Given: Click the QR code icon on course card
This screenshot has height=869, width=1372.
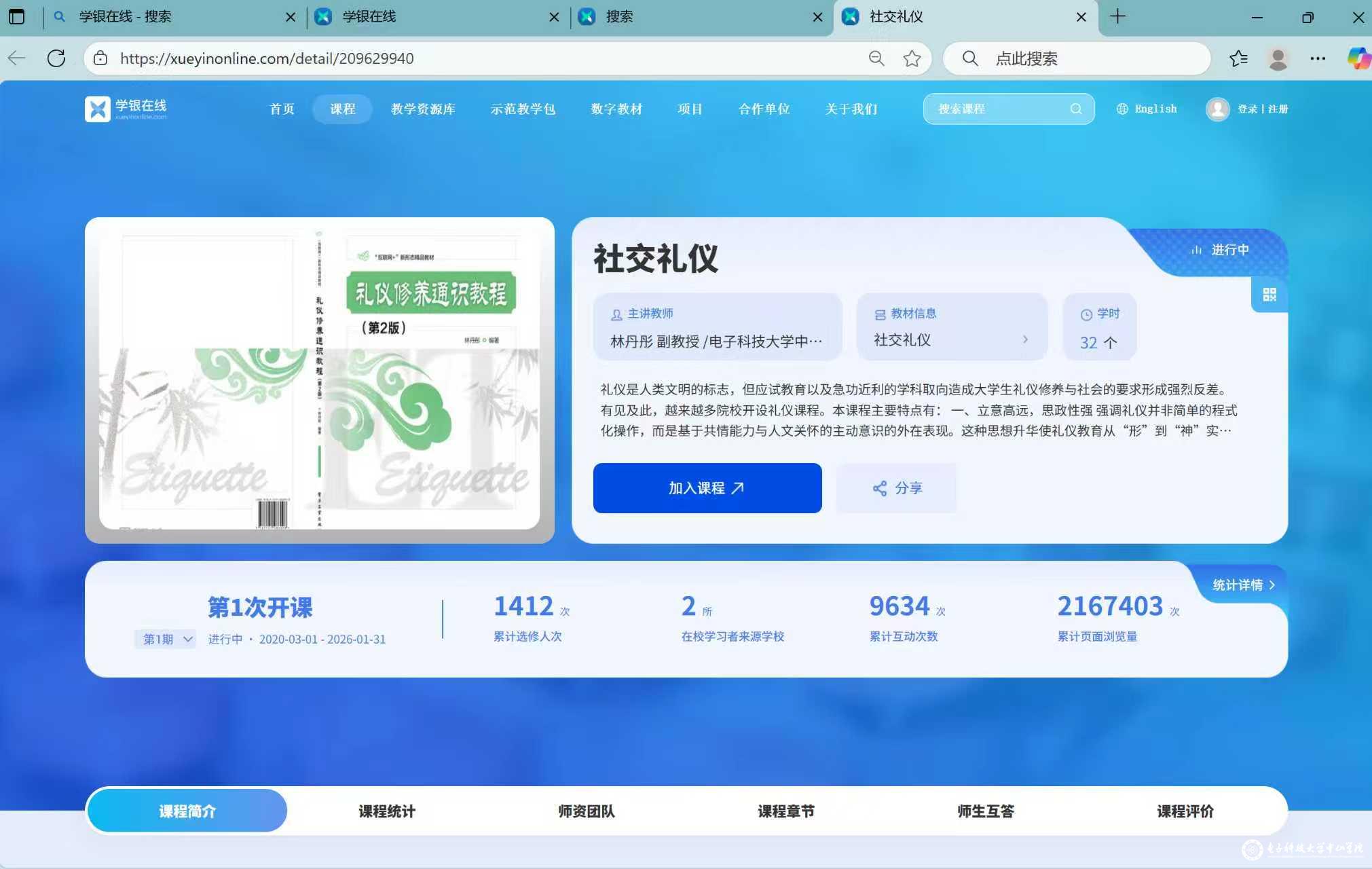Looking at the screenshot, I should point(1269,295).
